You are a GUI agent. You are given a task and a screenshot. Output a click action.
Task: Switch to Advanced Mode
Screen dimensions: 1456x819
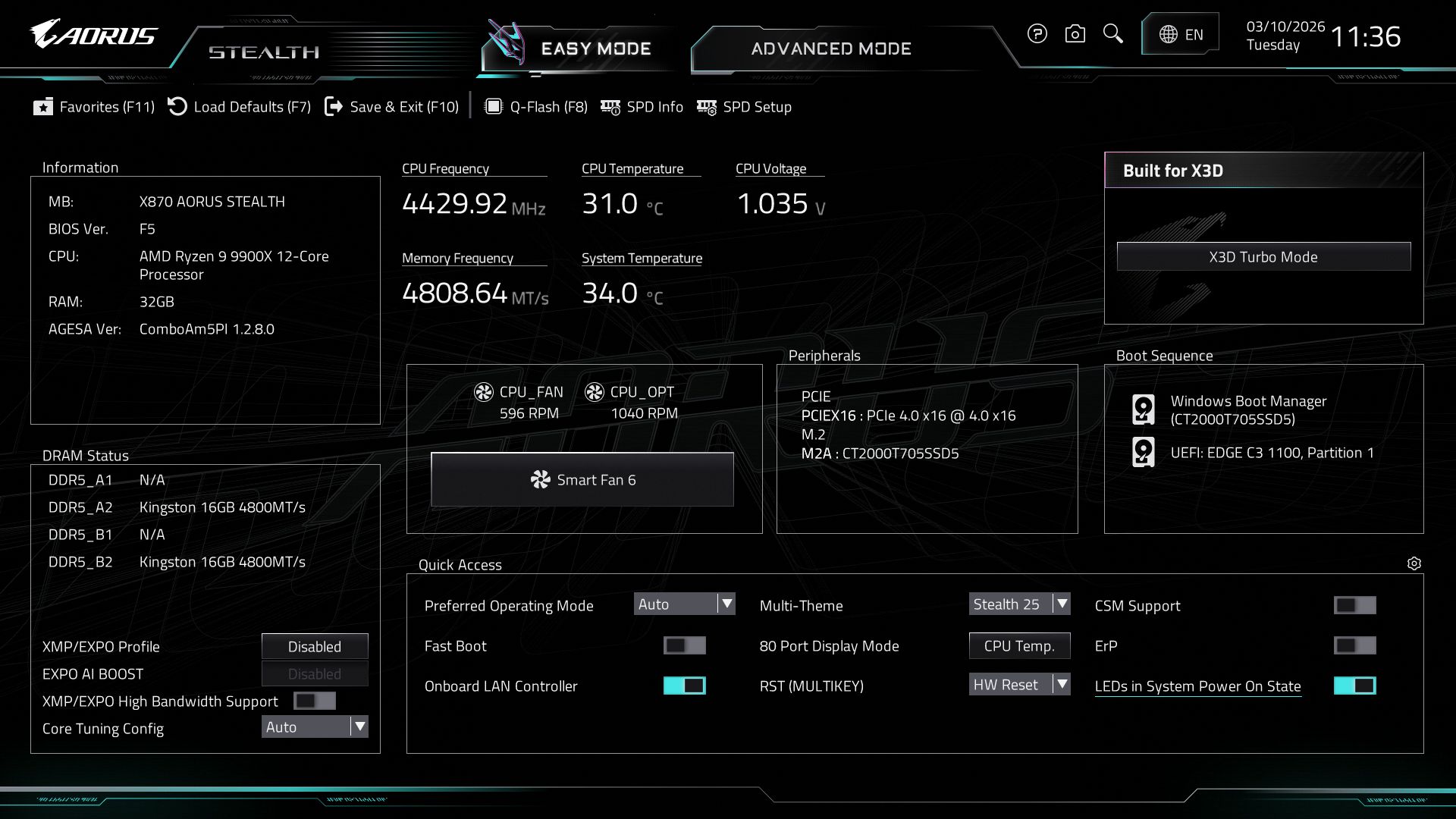[830, 49]
